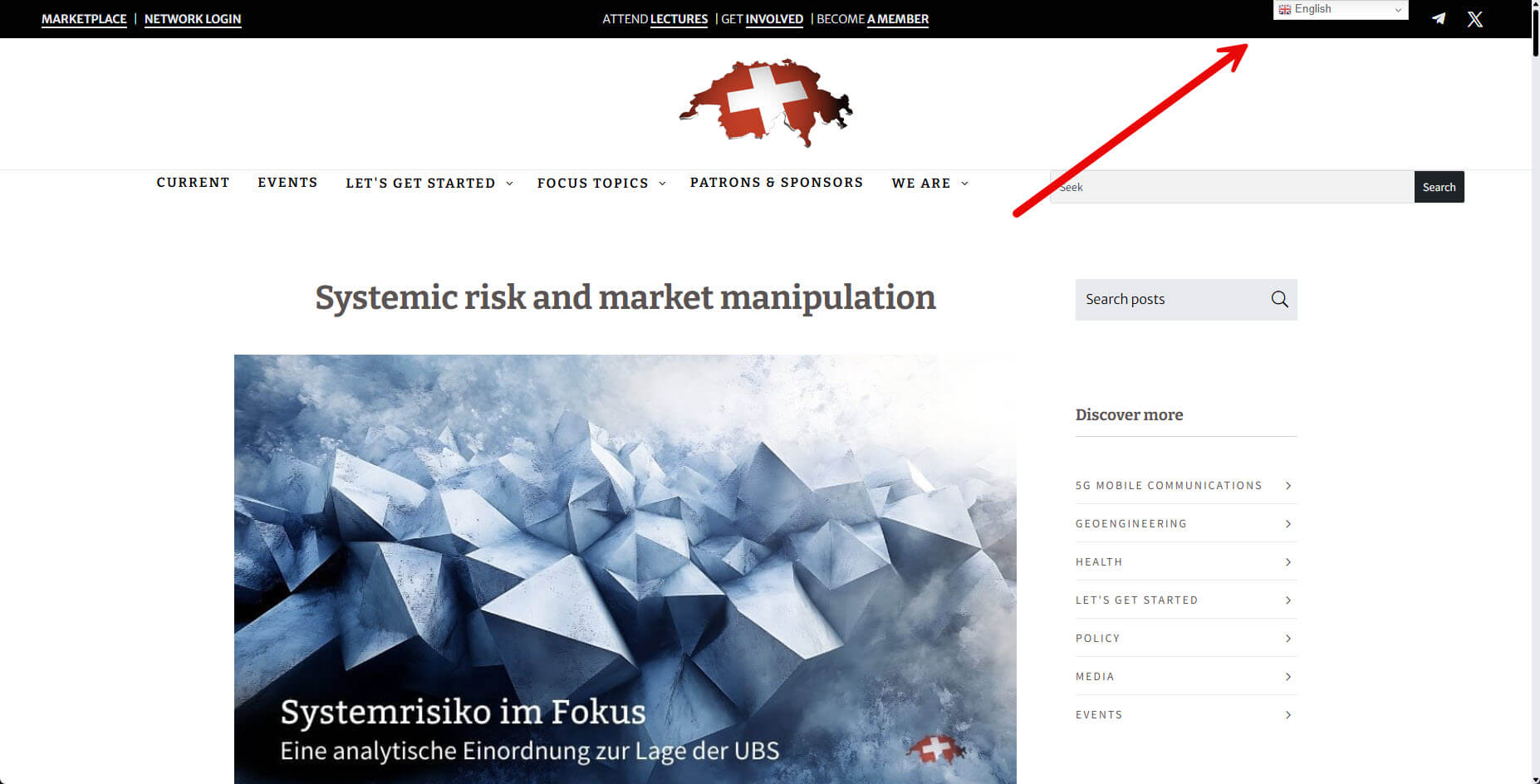Open the Marketplace link
1540x784 pixels.
coord(84,19)
